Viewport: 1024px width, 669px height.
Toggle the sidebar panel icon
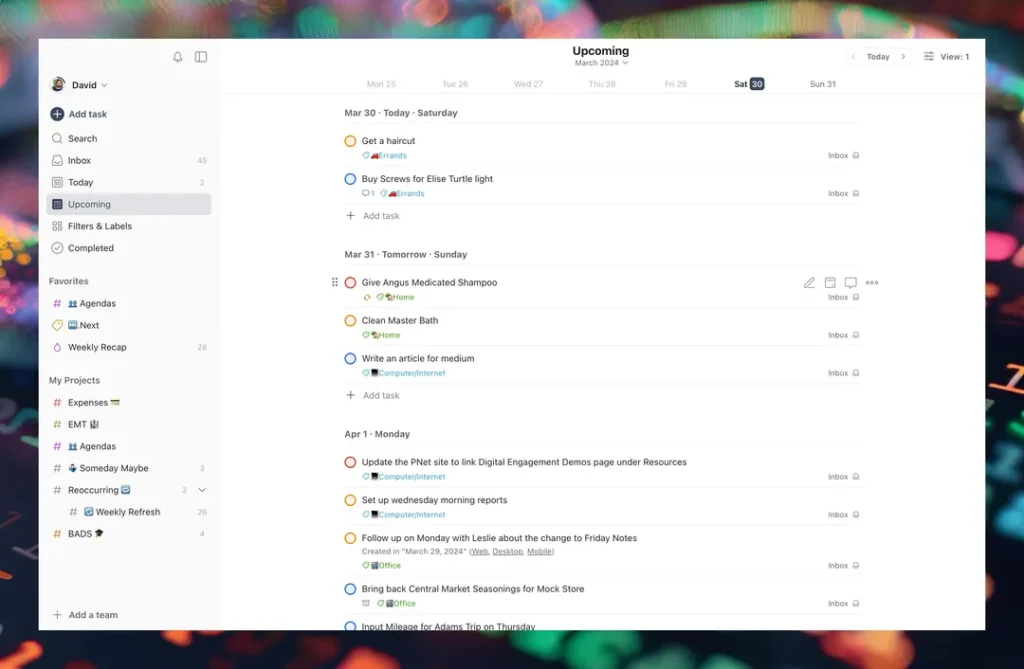click(201, 57)
